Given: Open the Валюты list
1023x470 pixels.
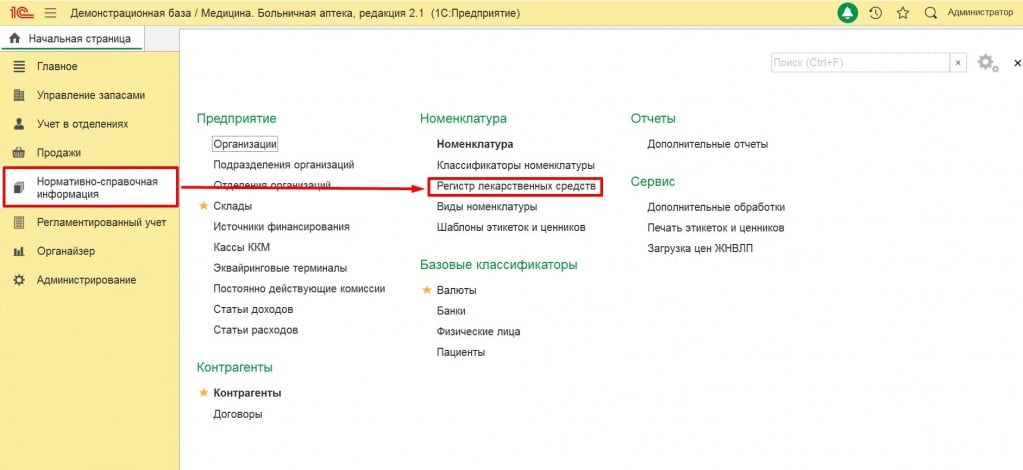Looking at the screenshot, I should click(x=456, y=290).
